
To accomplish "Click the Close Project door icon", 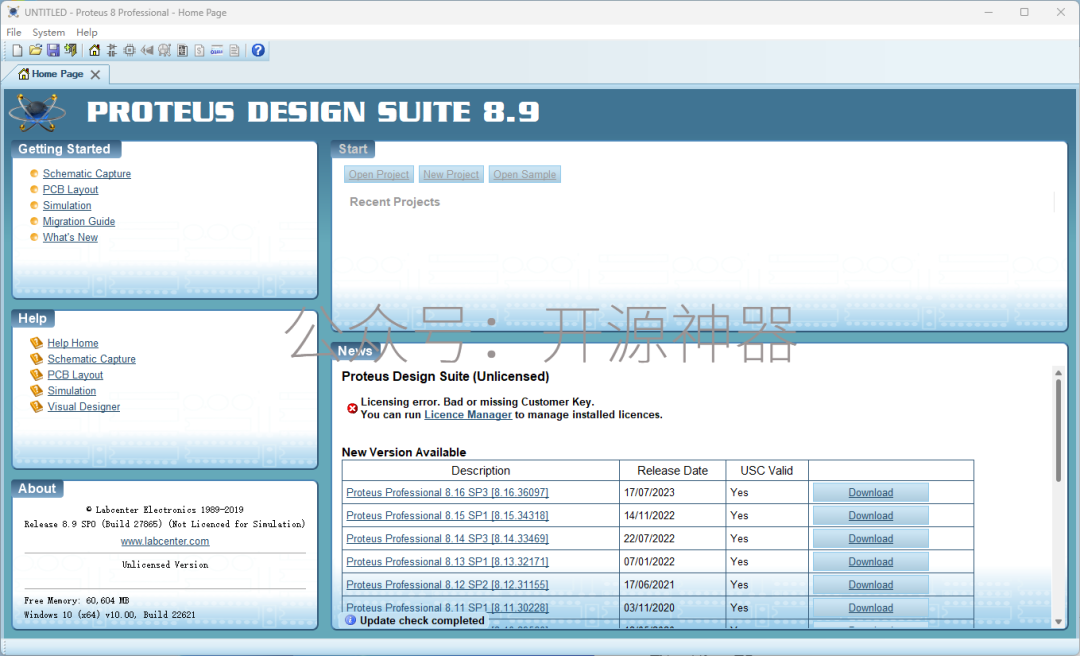I will click(x=70, y=50).
